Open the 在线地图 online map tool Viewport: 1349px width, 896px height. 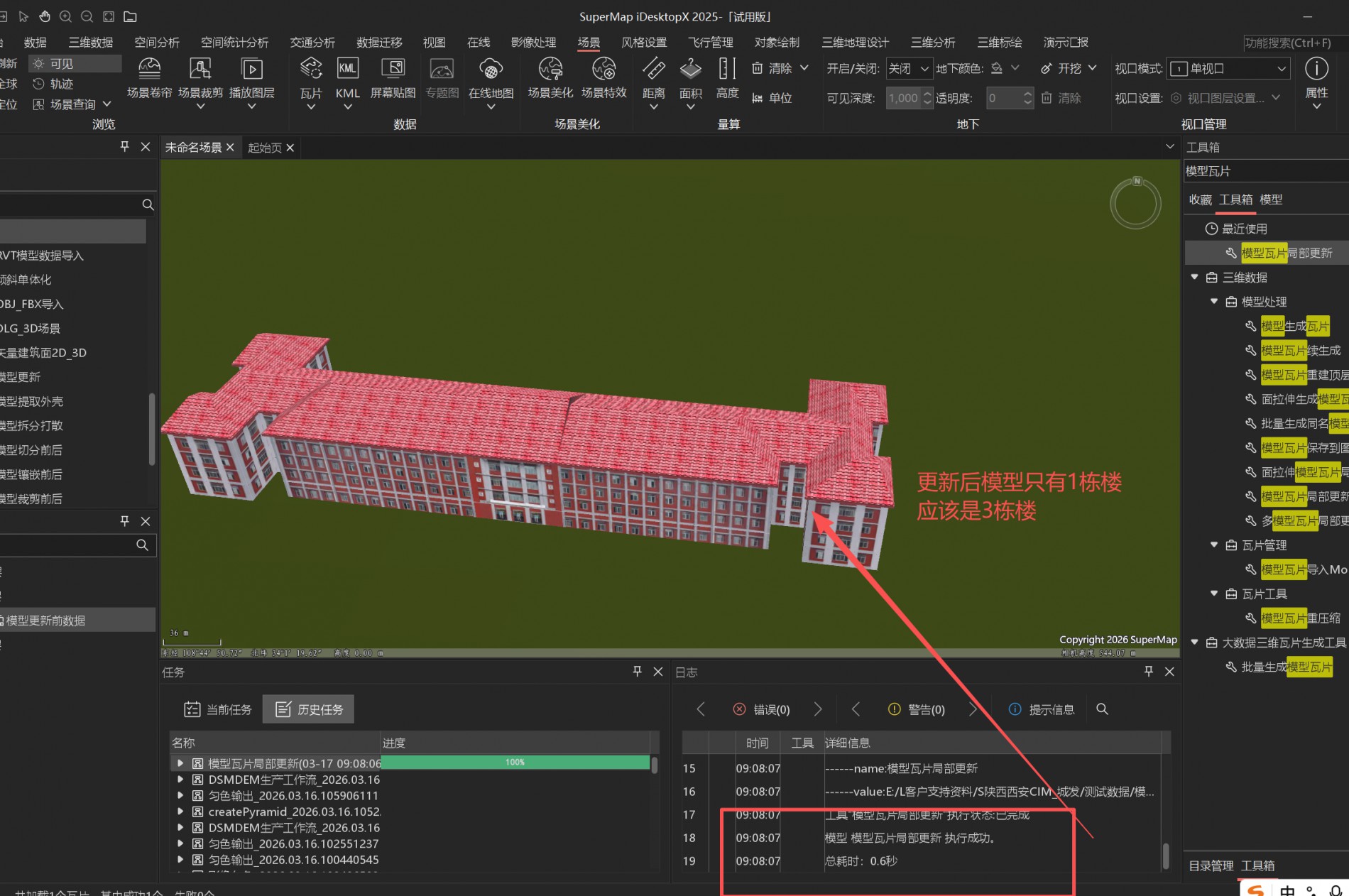[491, 70]
